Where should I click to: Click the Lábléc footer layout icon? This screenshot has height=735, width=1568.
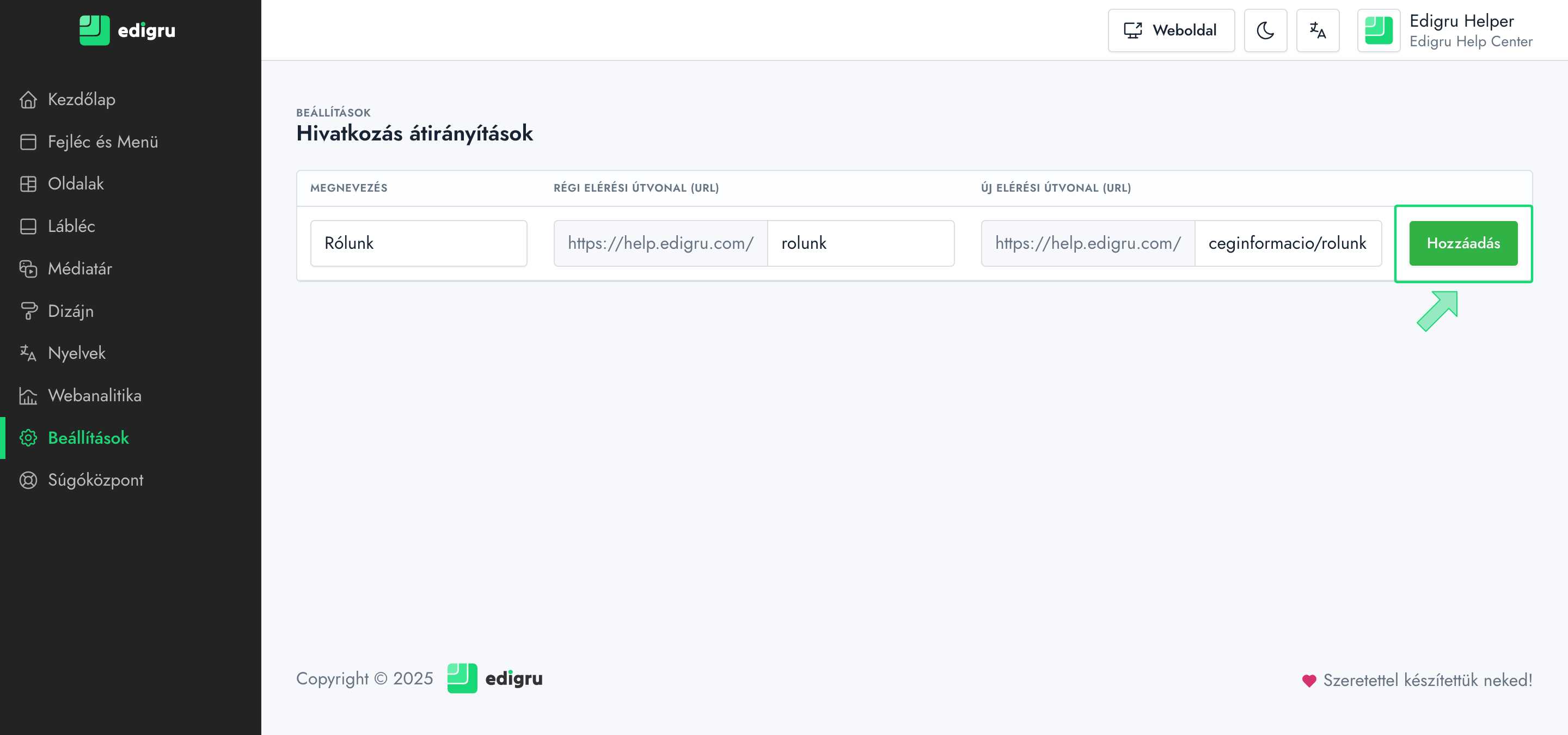click(x=28, y=226)
